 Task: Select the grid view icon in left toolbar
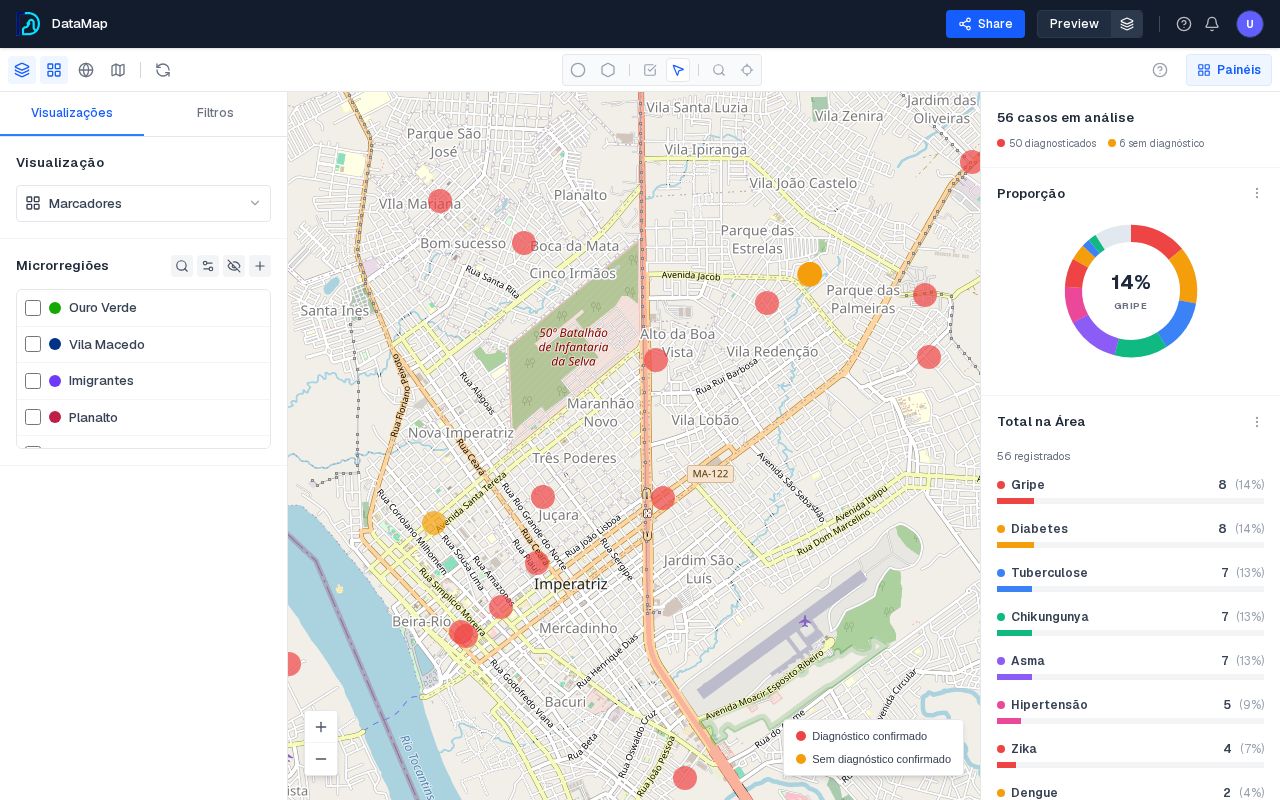[54, 70]
